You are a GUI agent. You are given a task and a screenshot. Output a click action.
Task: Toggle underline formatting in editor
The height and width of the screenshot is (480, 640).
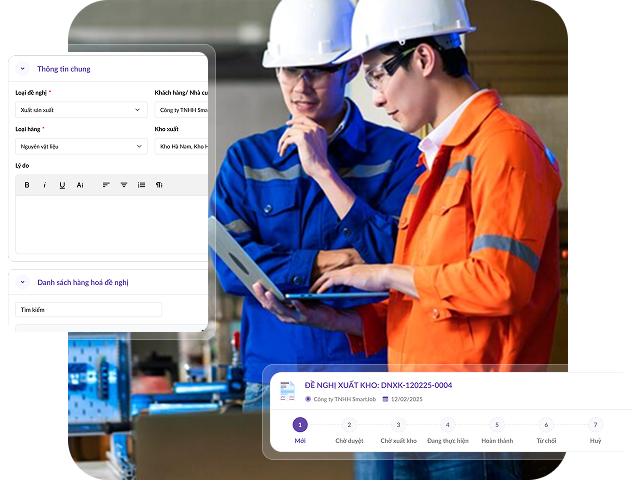click(x=62, y=185)
